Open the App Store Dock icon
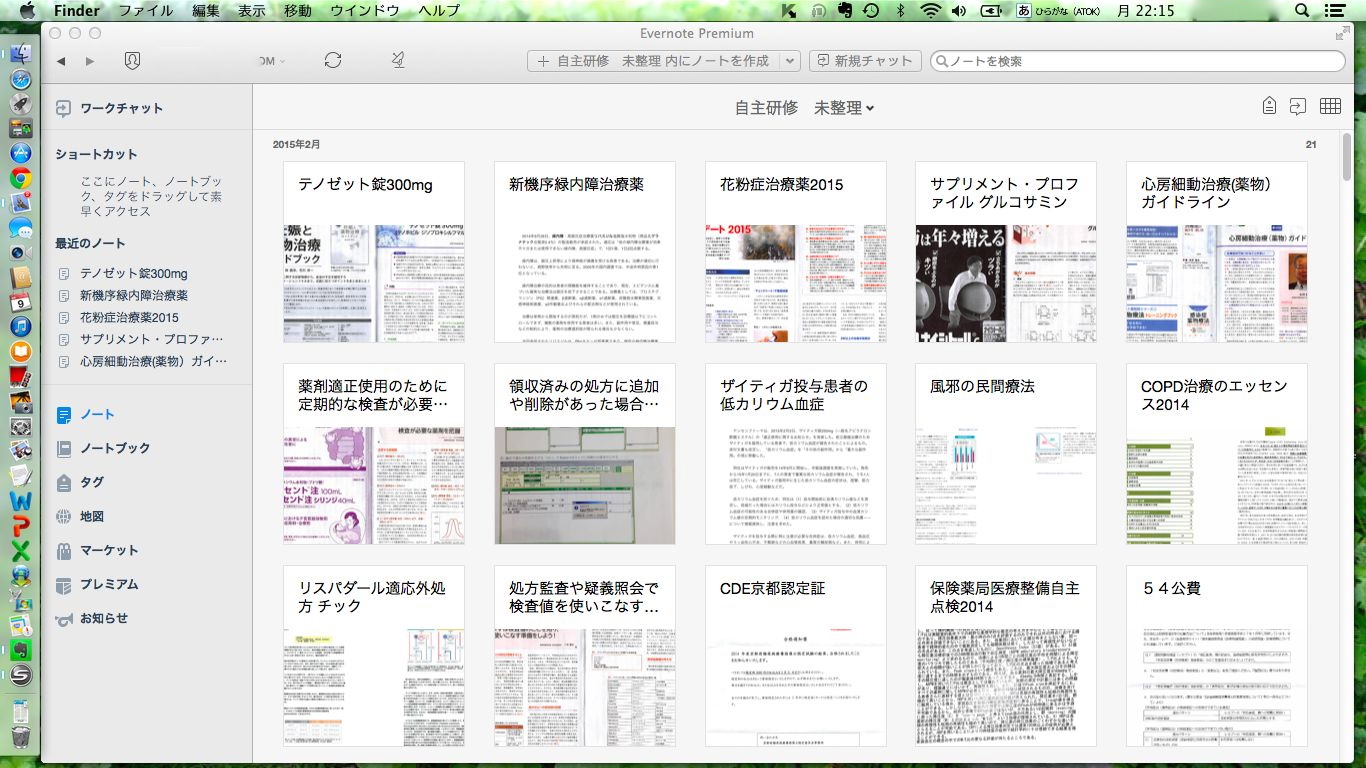Image resolution: width=1366 pixels, height=768 pixels. click(20, 153)
